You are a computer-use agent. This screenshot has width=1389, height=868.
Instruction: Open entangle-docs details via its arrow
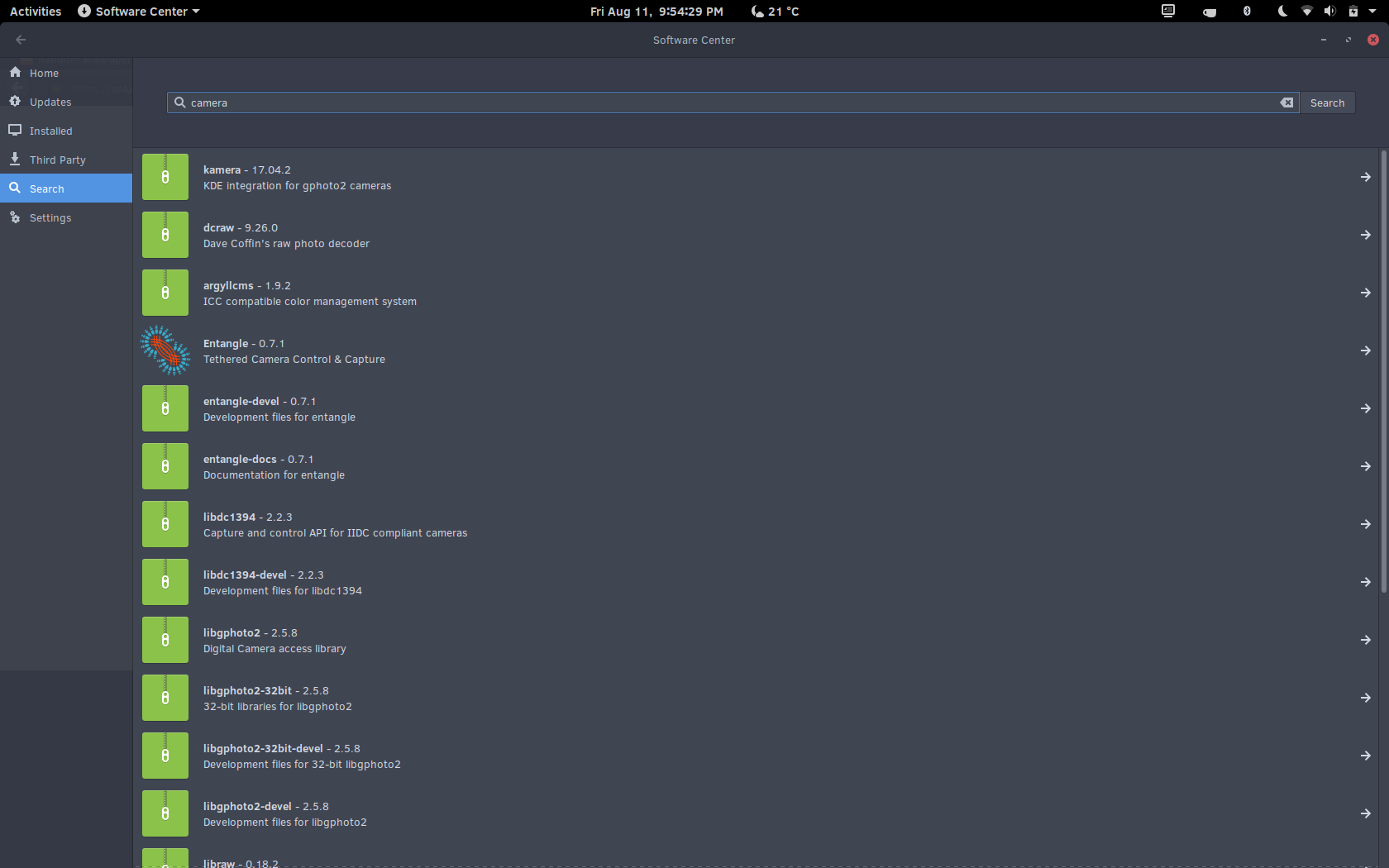pos(1366,466)
